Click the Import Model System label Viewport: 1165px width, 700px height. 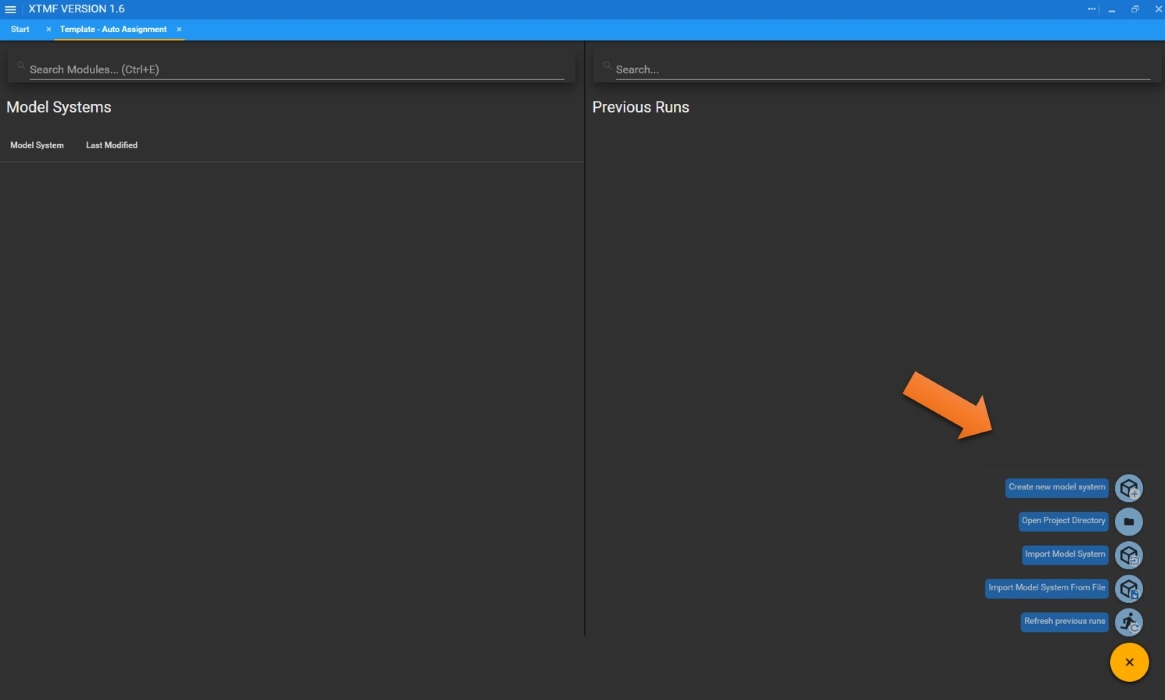pos(1064,554)
